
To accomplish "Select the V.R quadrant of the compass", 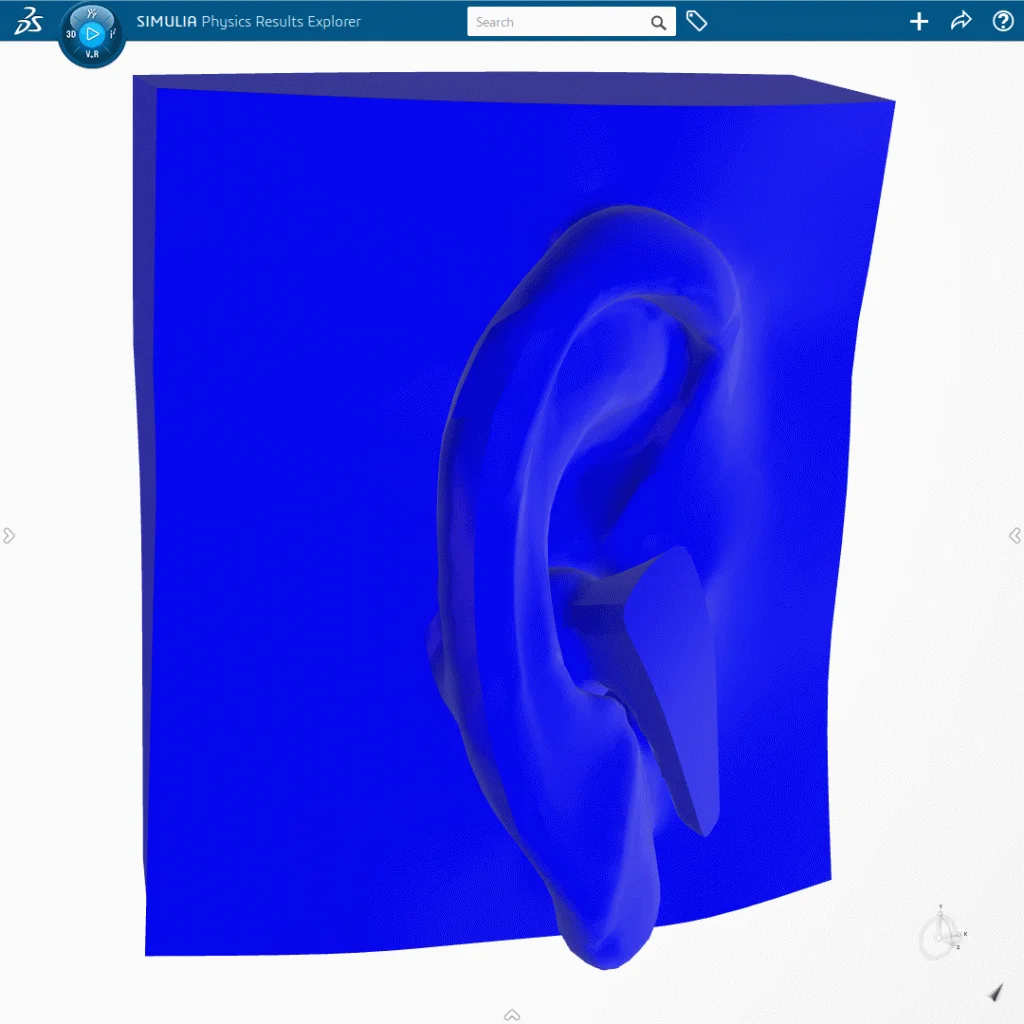I will pyautogui.click(x=92, y=54).
